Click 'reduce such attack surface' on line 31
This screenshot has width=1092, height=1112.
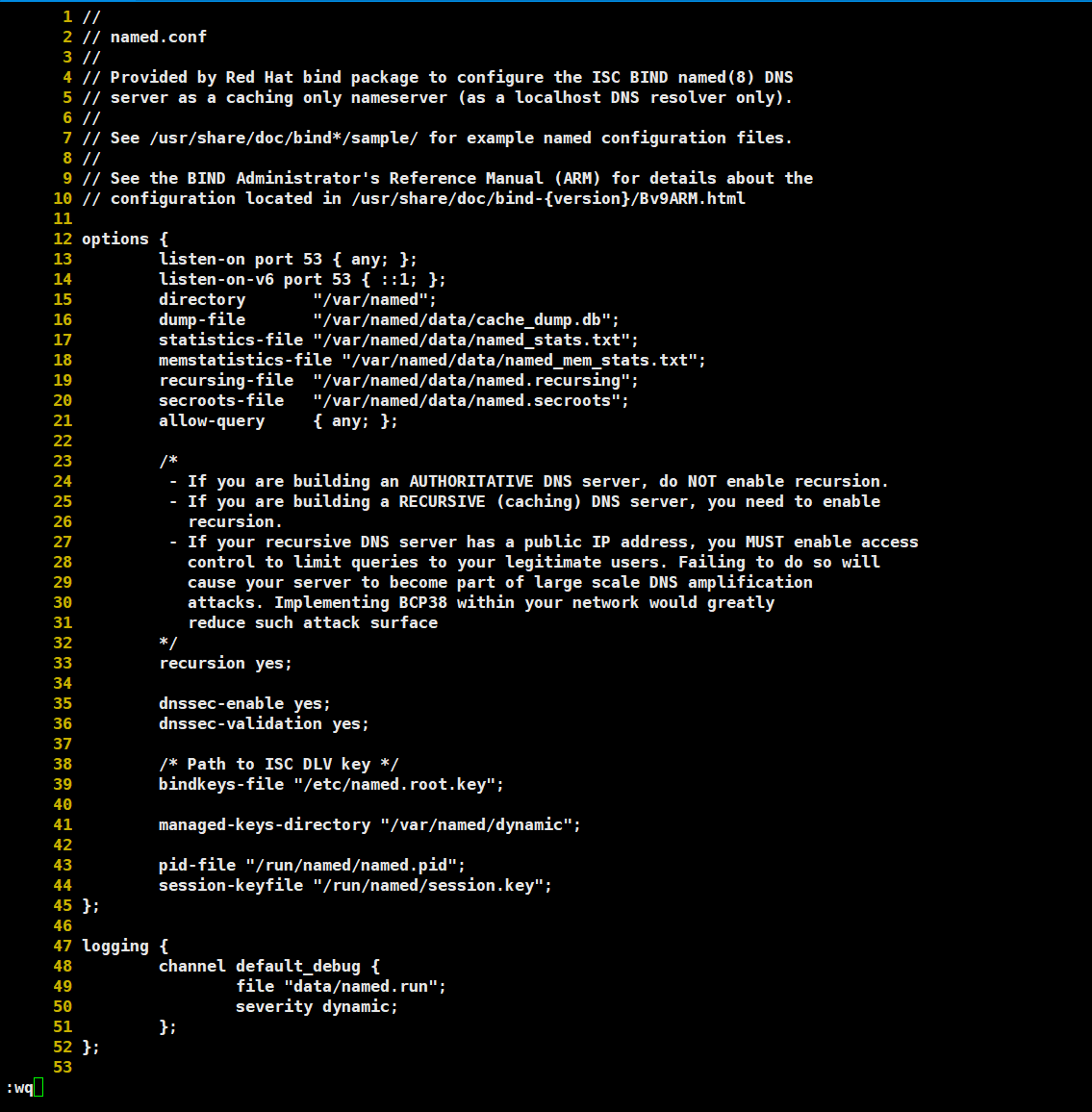(313, 622)
